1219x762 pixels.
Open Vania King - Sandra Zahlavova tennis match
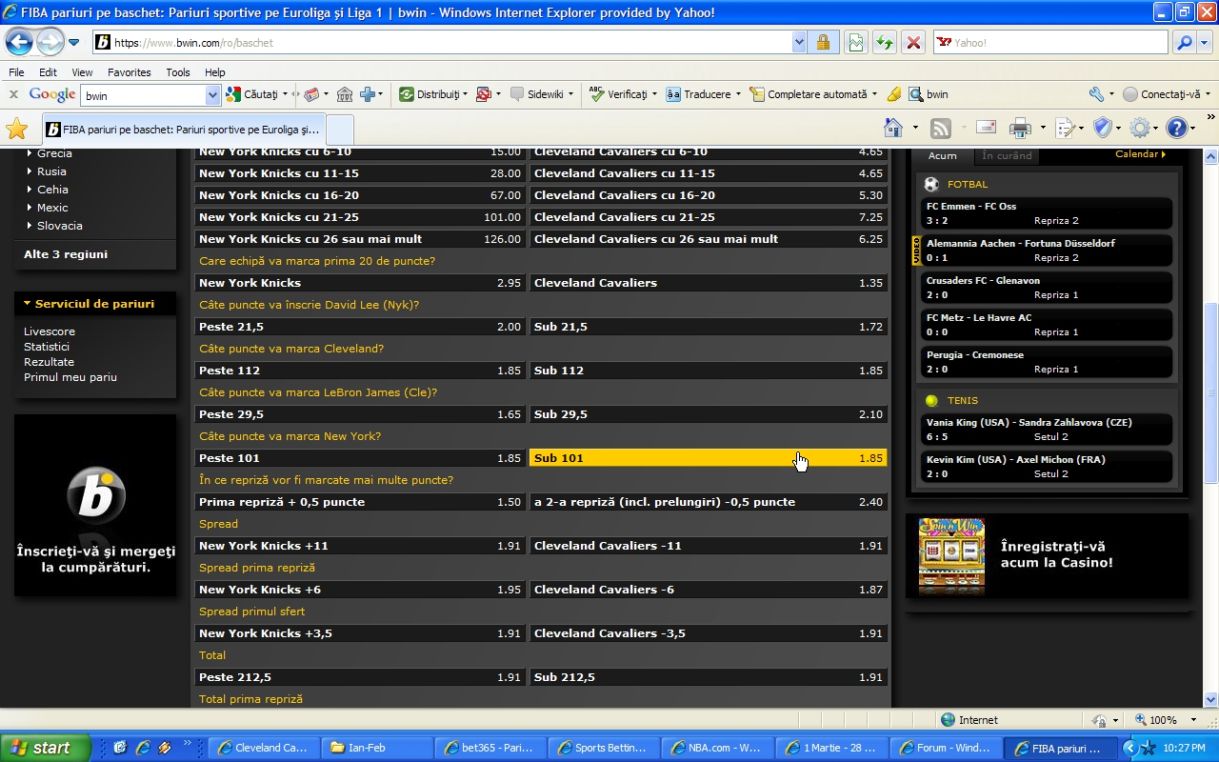tap(1046, 429)
